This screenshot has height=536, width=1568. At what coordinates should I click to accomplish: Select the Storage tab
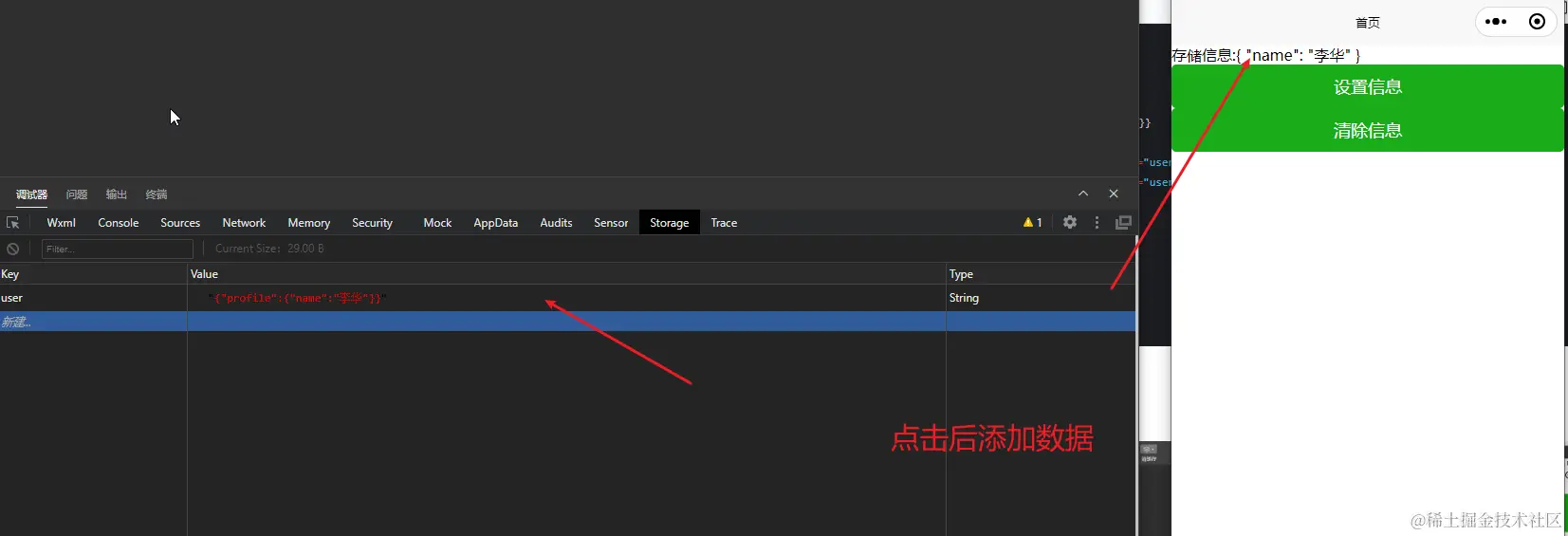[x=670, y=223]
